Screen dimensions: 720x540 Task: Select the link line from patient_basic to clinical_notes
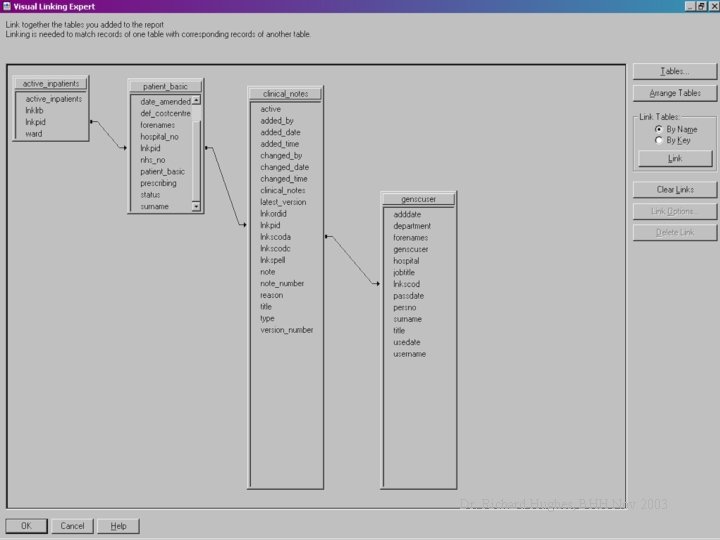click(x=225, y=186)
